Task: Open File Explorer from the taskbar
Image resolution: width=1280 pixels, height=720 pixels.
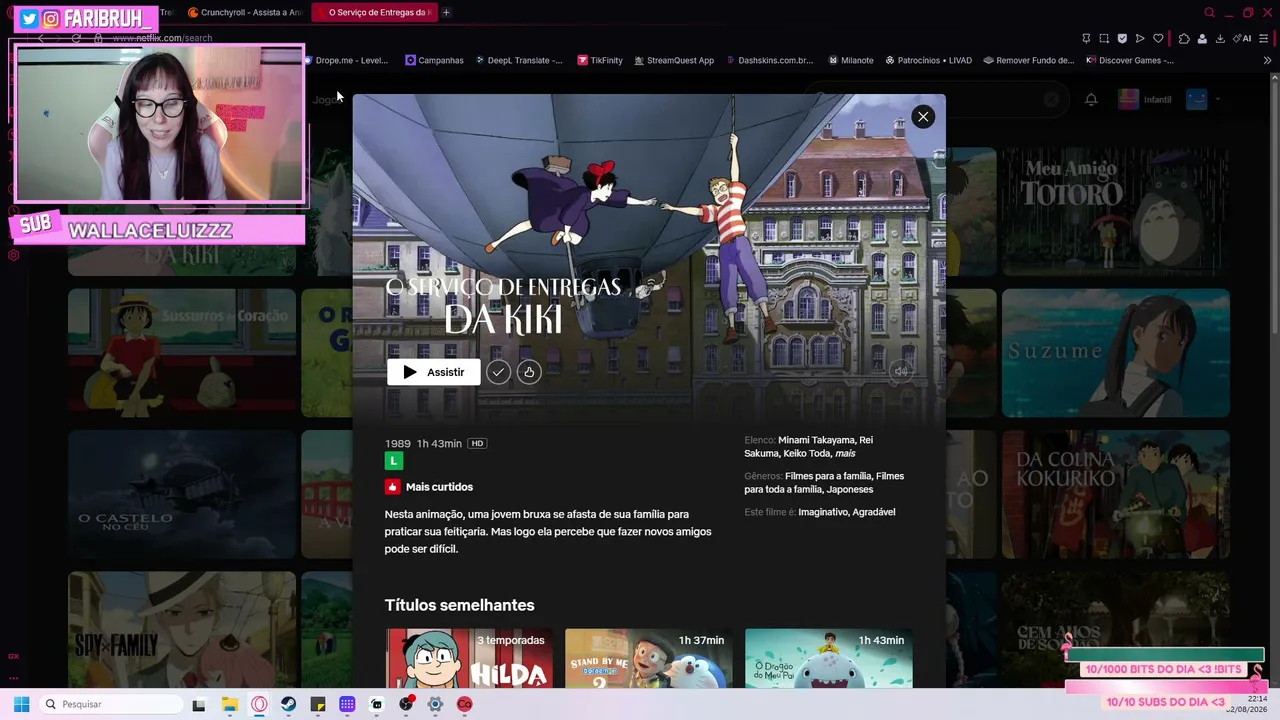Action: [x=230, y=704]
